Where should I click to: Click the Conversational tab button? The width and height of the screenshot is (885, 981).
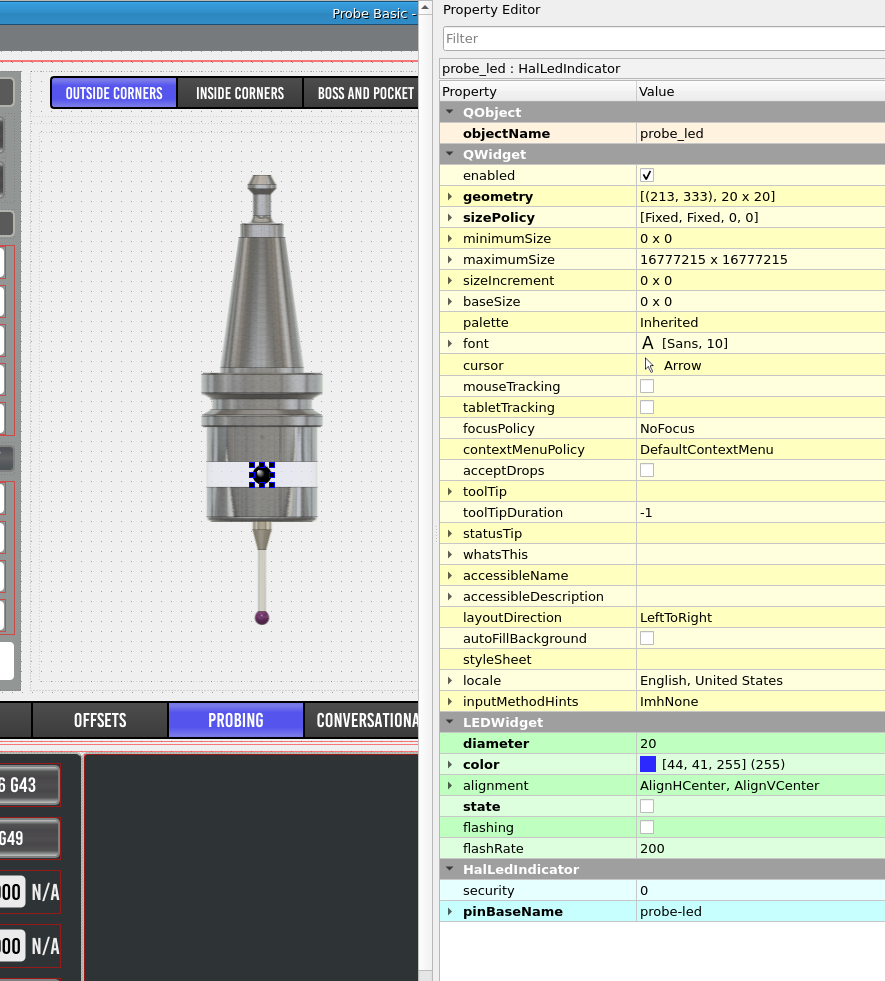coord(366,720)
